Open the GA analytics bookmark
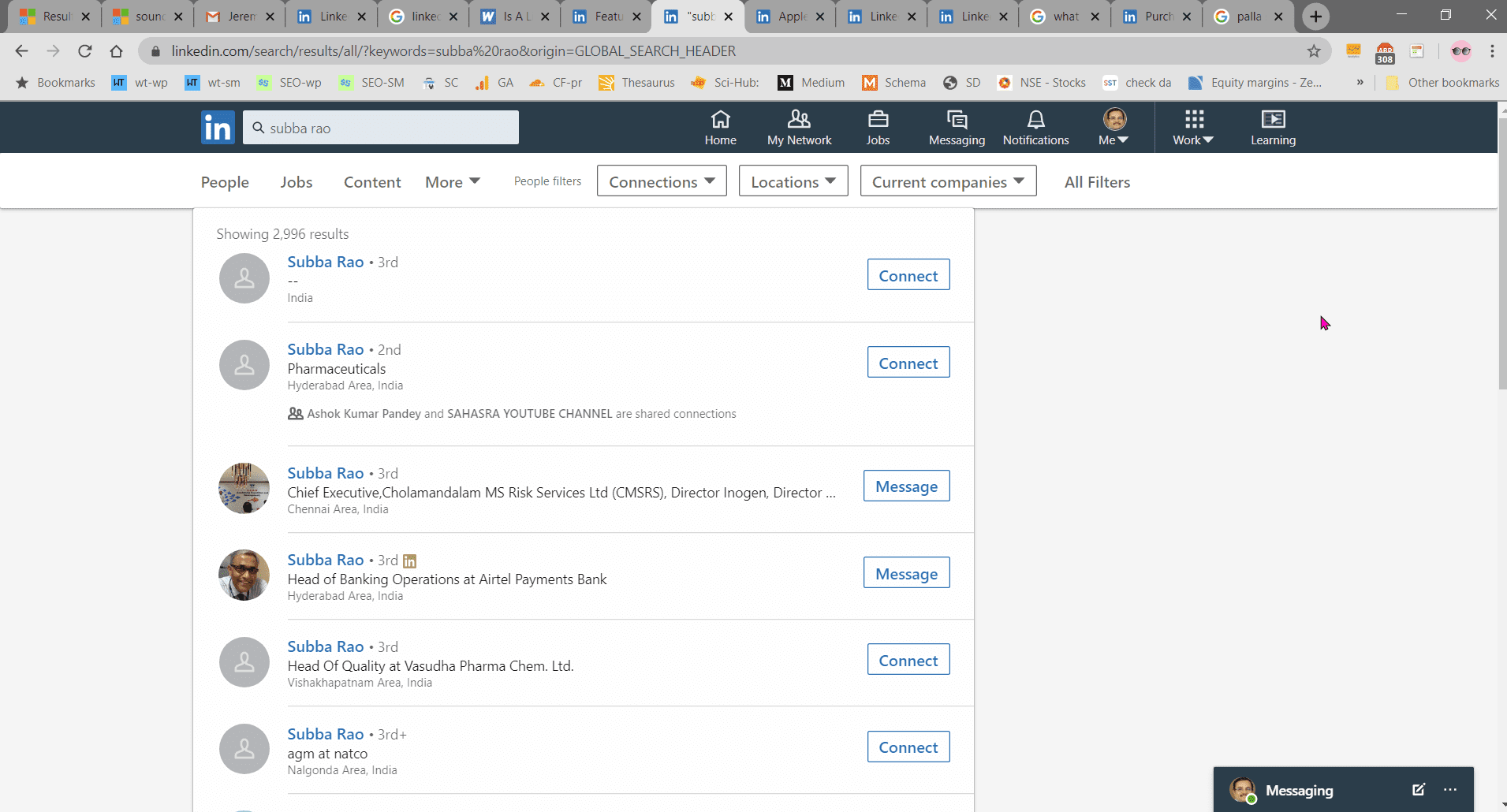This screenshot has width=1507, height=812. [494, 83]
